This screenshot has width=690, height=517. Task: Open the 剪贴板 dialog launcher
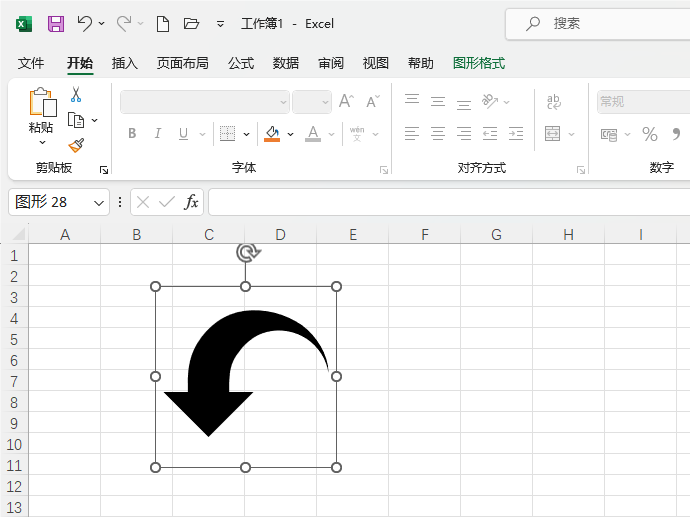pos(104,170)
